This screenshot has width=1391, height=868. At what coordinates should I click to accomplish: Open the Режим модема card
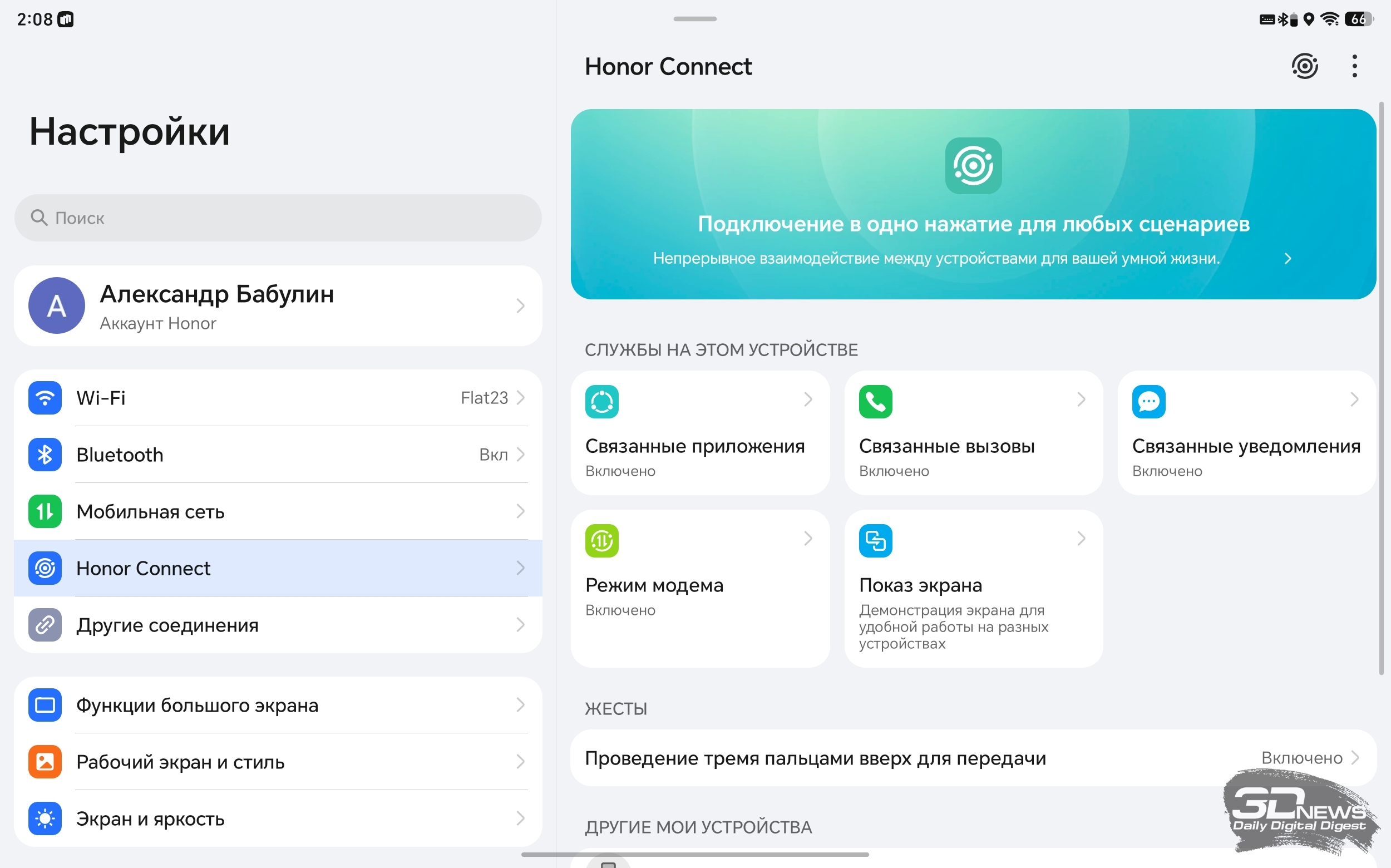(700, 589)
